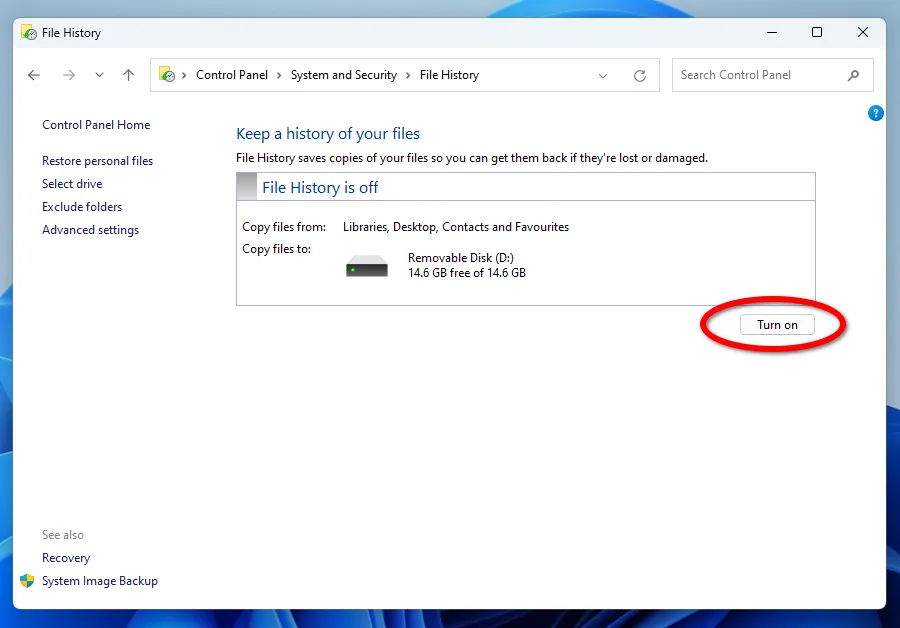The image size is (900, 628).
Task: Click the Search Control Panel field
Action: [x=758, y=75]
